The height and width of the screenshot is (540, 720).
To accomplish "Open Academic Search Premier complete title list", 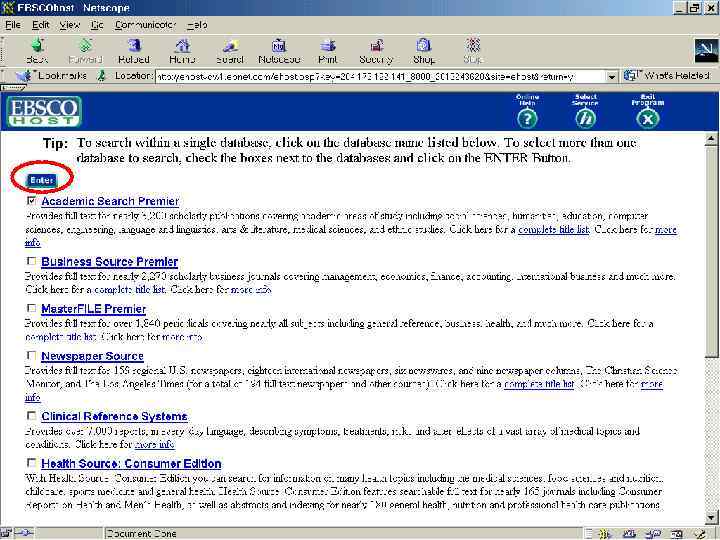I will [554, 229].
